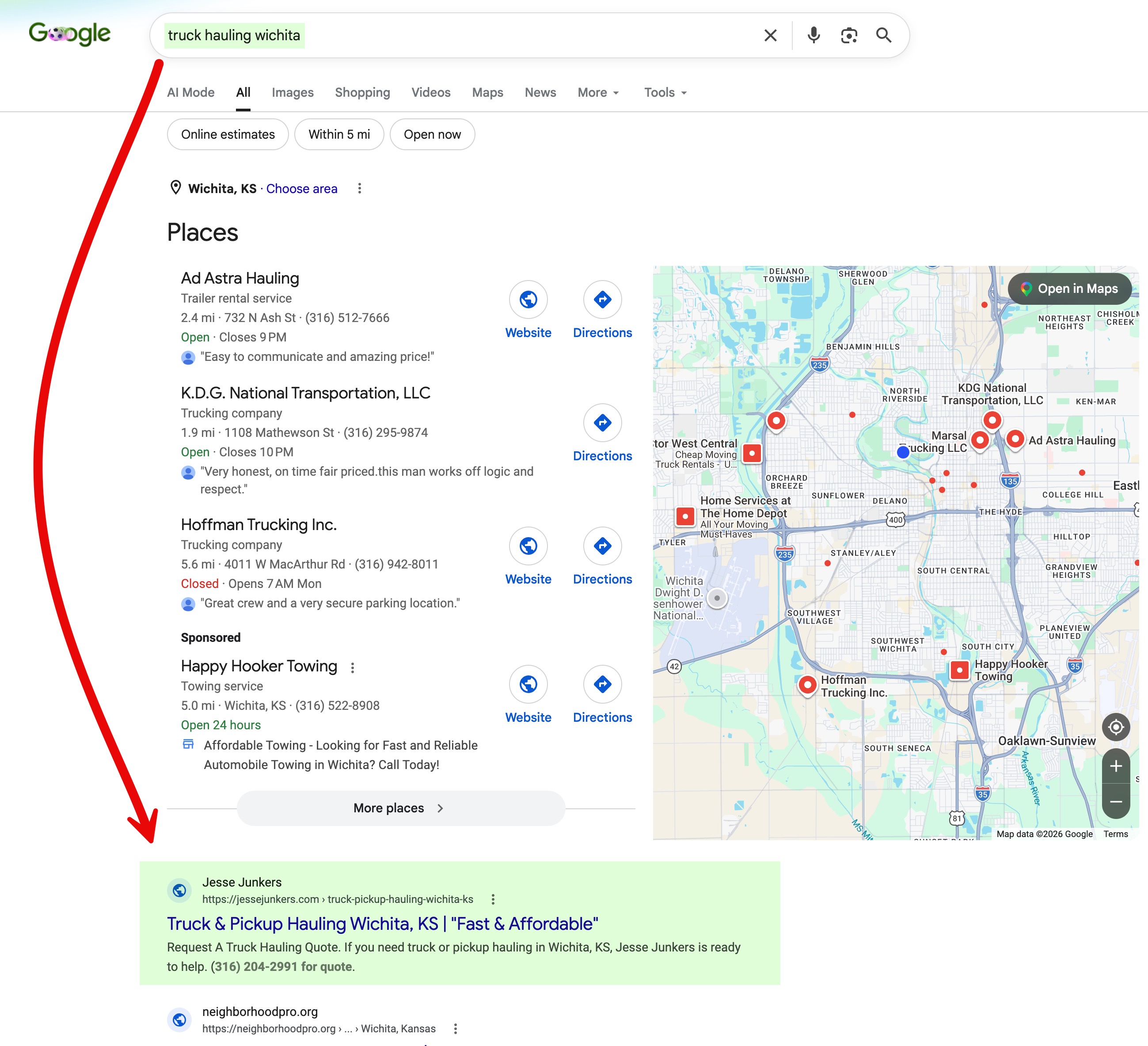The image size is (1148, 1046).
Task: Click the Happy Hooker Towing square map pin
Action: pyautogui.click(x=959, y=670)
